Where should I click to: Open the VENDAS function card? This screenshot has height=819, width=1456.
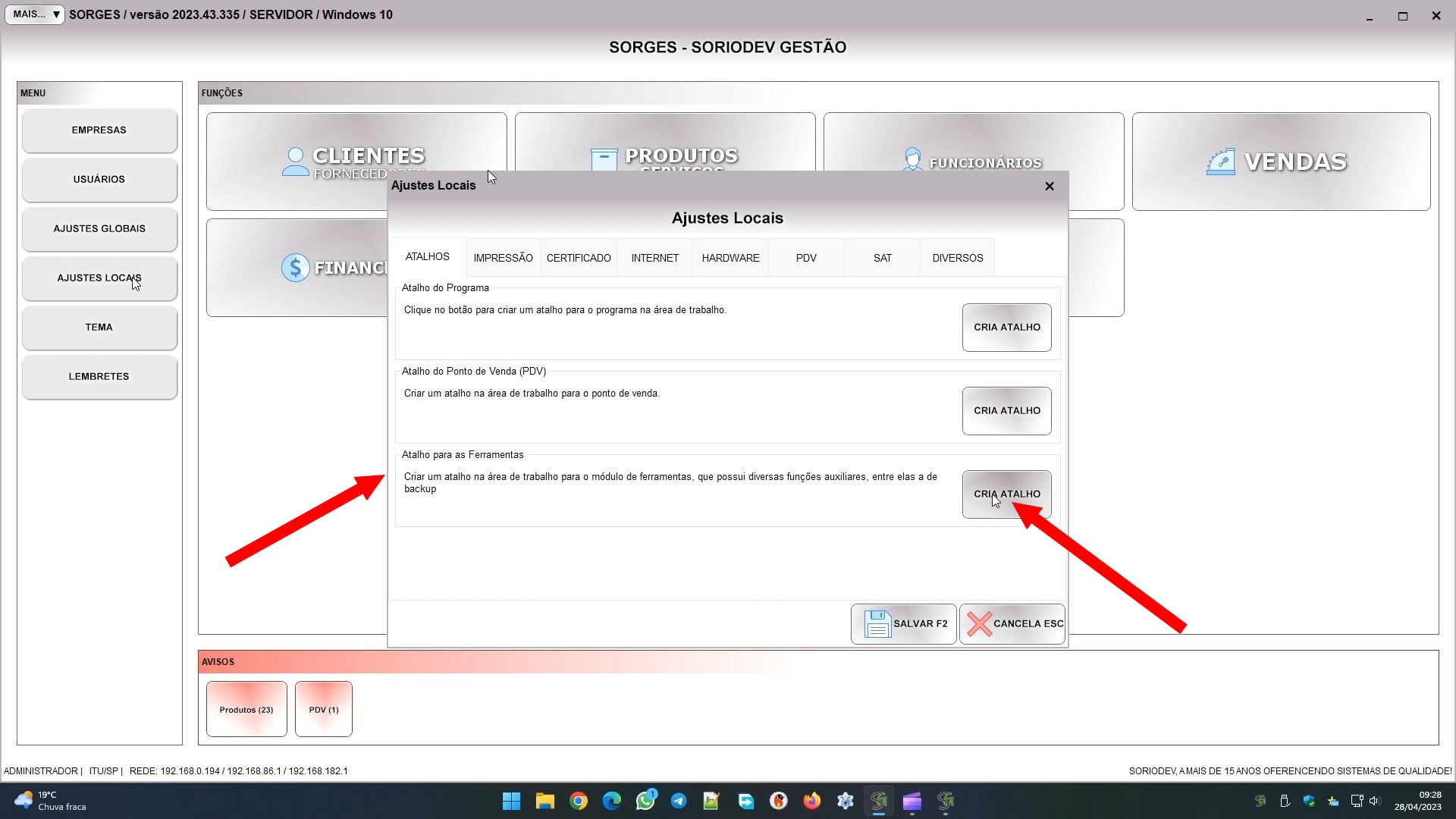[x=1281, y=162]
